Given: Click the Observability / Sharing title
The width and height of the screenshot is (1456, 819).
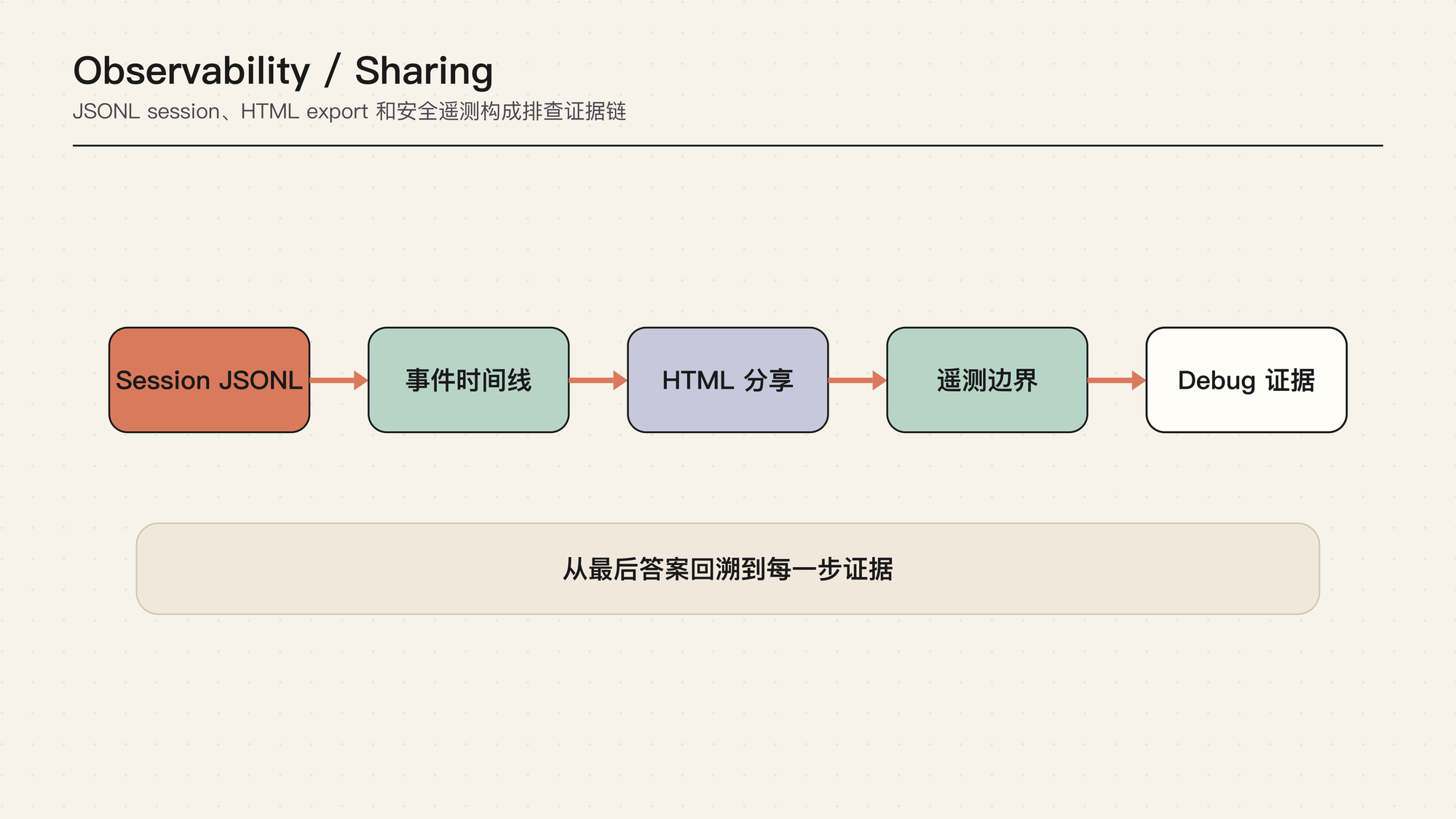Looking at the screenshot, I should pyautogui.click(x=283, y=71).
